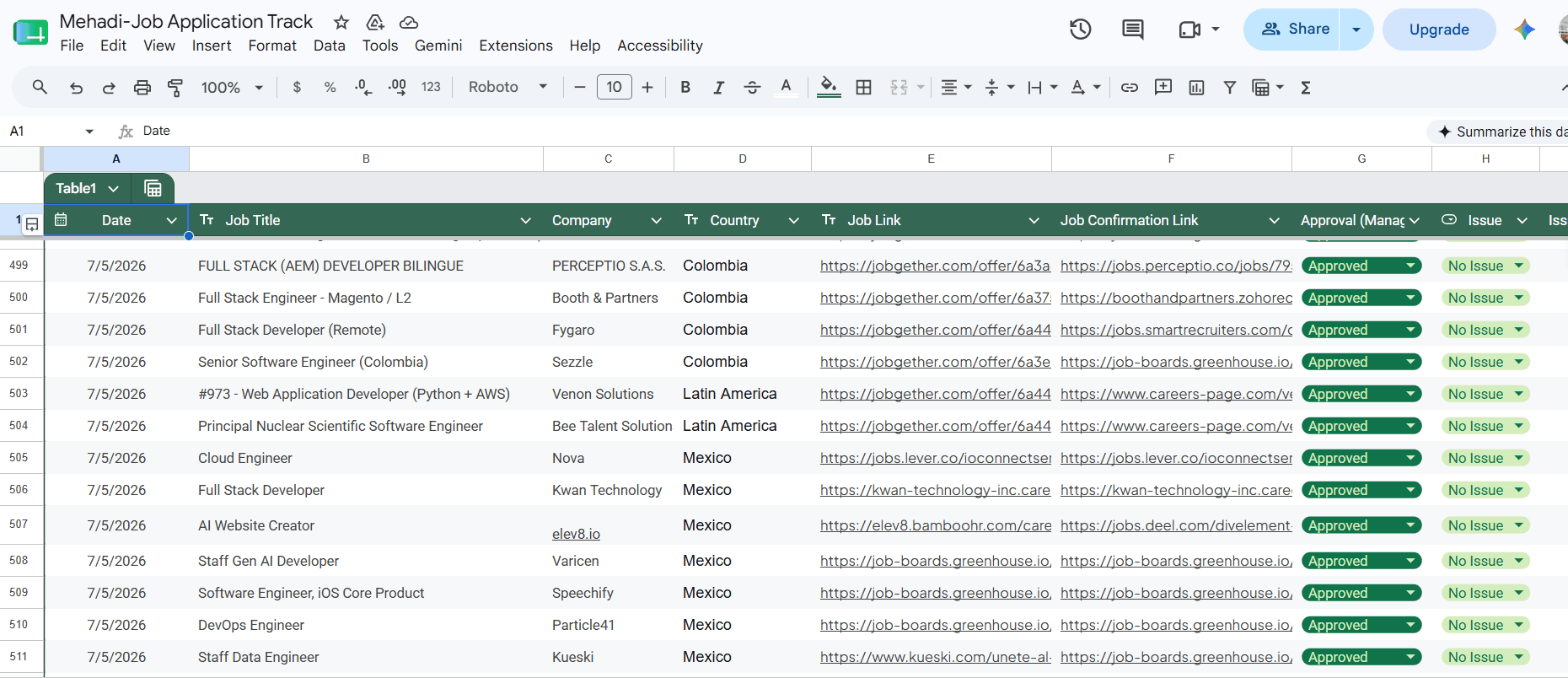Viewport: 1568px width, 678px height.
Task: Open vertical align dropdown
Action: pos(1000,87)
